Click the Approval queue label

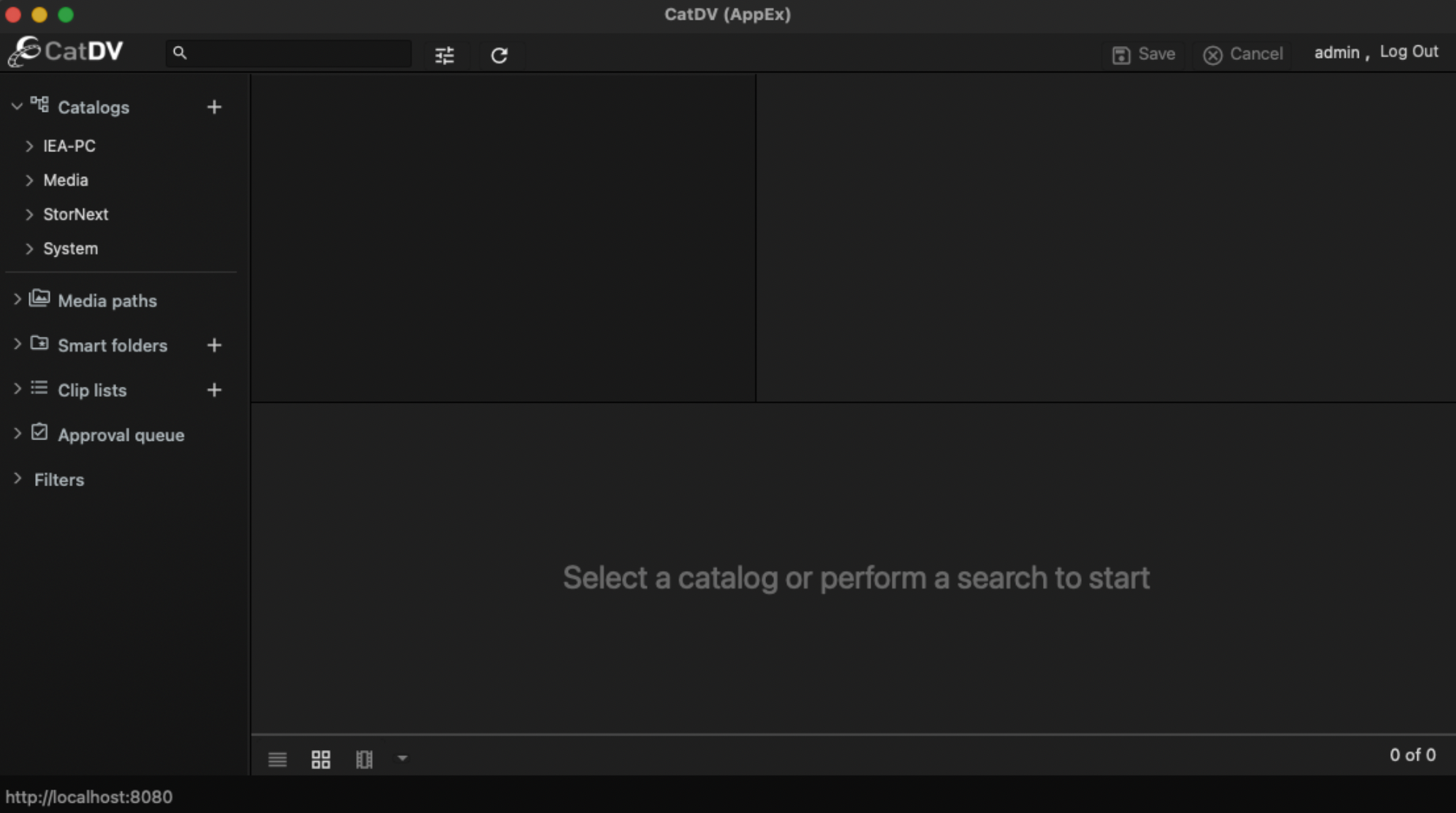click(121, 435)
